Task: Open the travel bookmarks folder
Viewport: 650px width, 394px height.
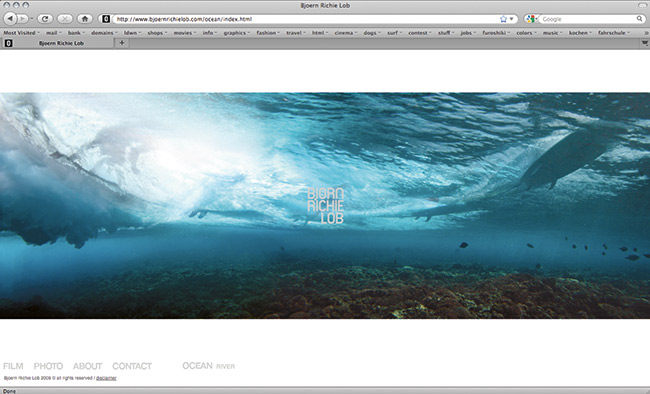Action: 296,33
